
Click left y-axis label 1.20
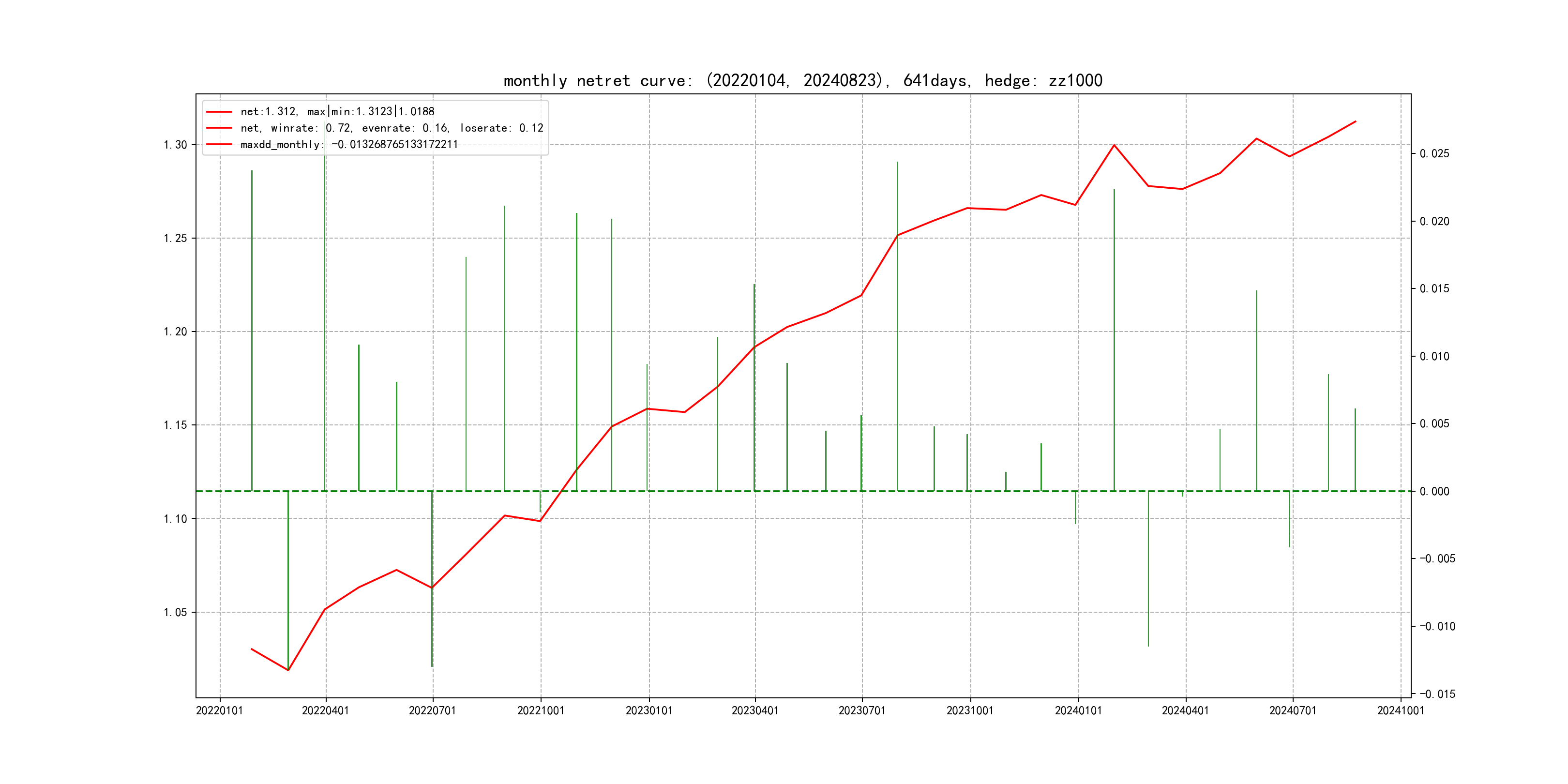pyautogui.click(x=175, y=332)
